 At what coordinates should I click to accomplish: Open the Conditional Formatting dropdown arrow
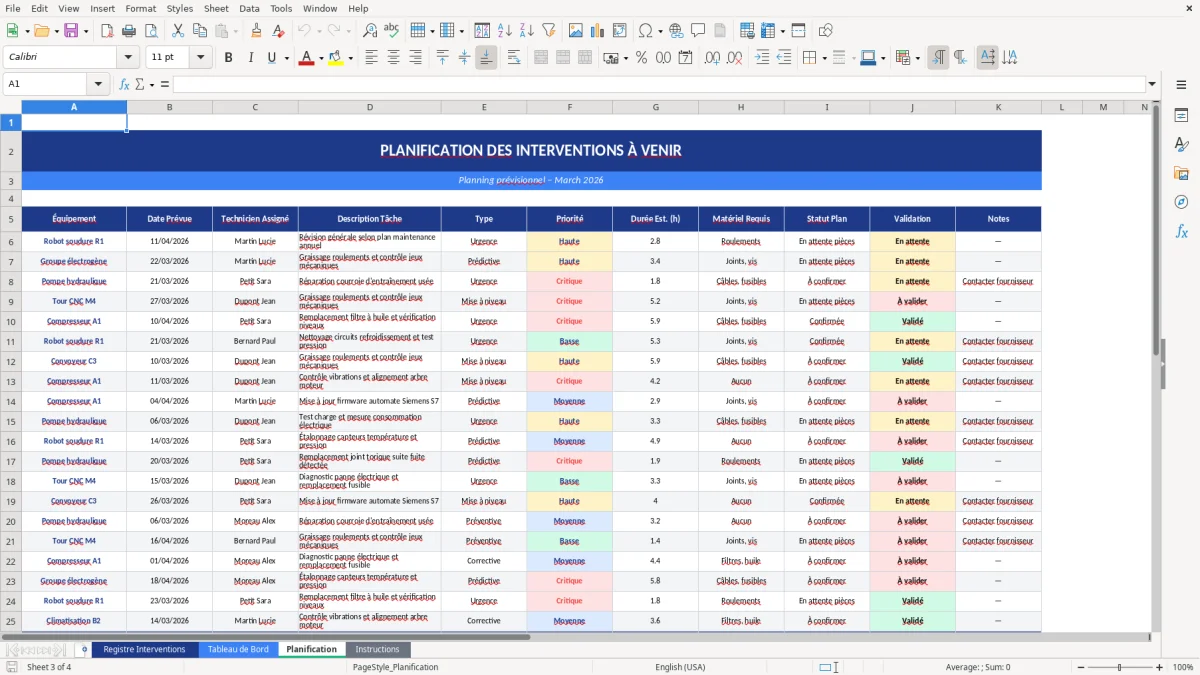[x=917, y=58]
